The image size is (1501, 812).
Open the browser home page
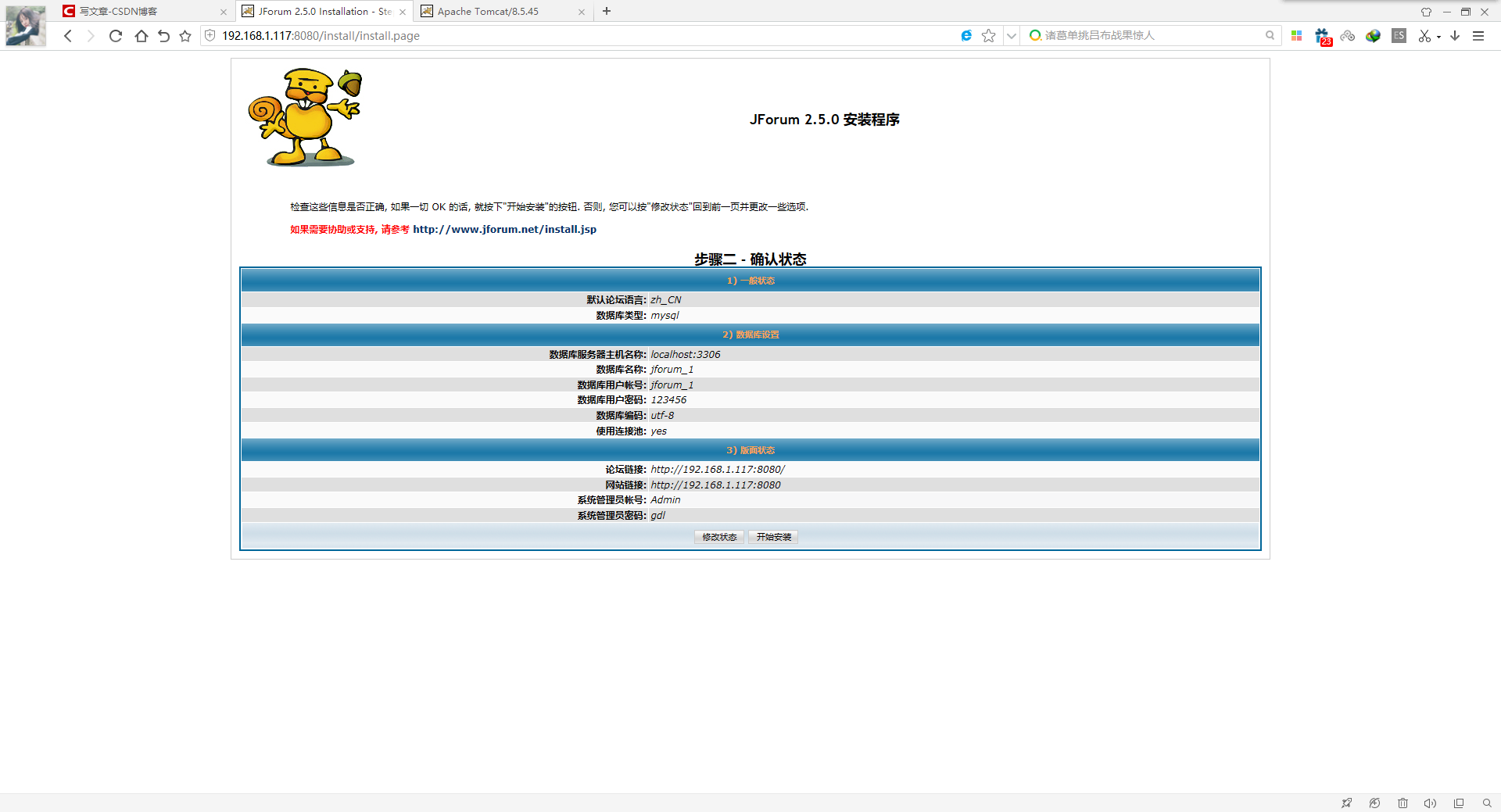(x=141, y=36)
